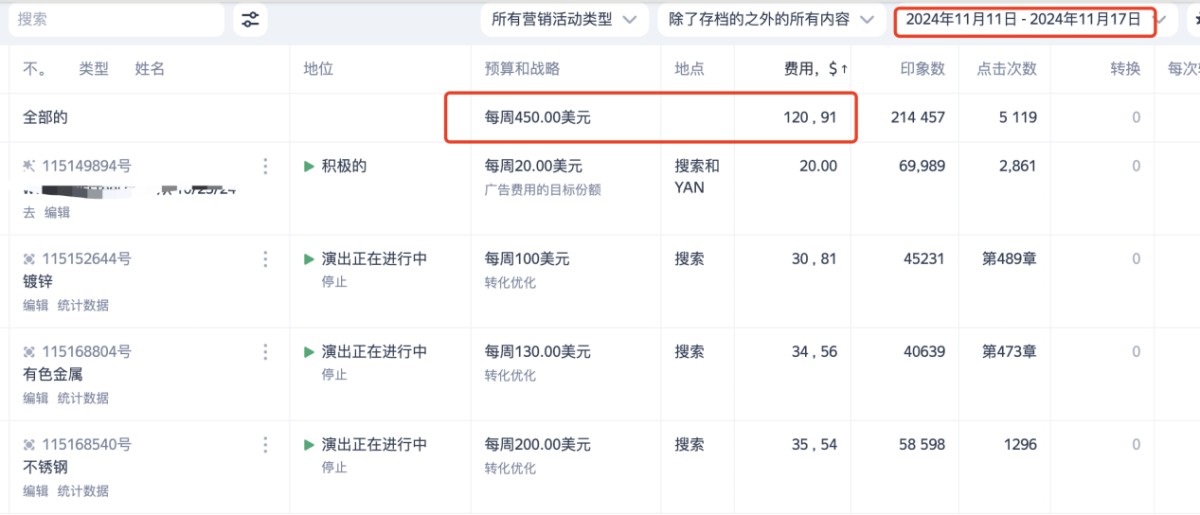Expand the 所有营销活动类型 dropdown

tap(563, 19)
